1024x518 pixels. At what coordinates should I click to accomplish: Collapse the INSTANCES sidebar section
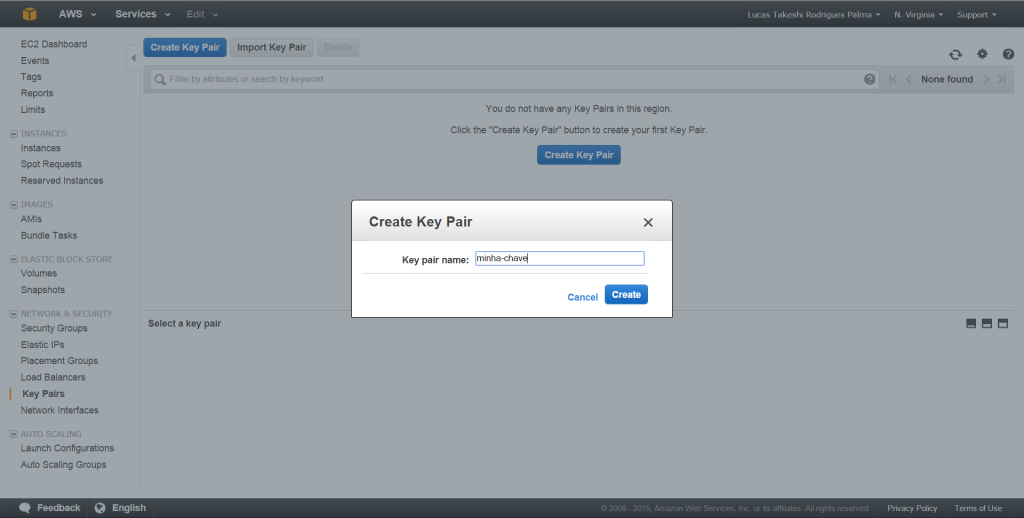coord(13,134)
